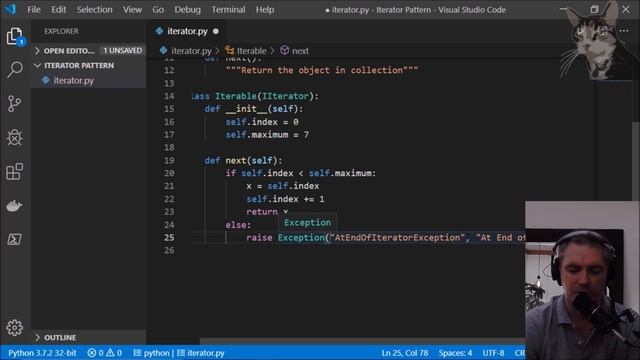Click the Iterable class icon in breadcrumb
The image size is (640, 360).
(230, 51)
